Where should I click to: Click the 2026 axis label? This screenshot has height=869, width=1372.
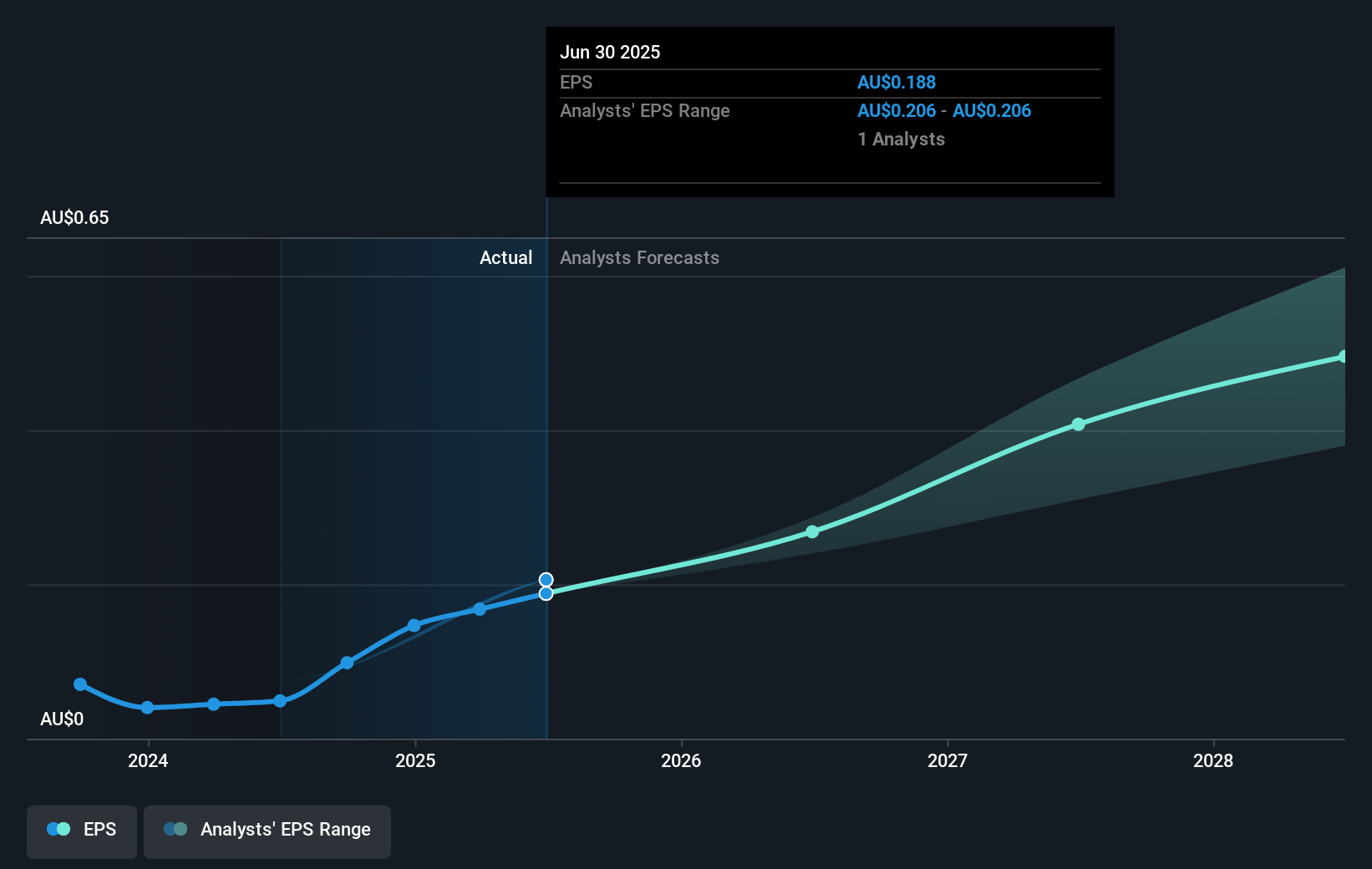[x=682, y=761]
